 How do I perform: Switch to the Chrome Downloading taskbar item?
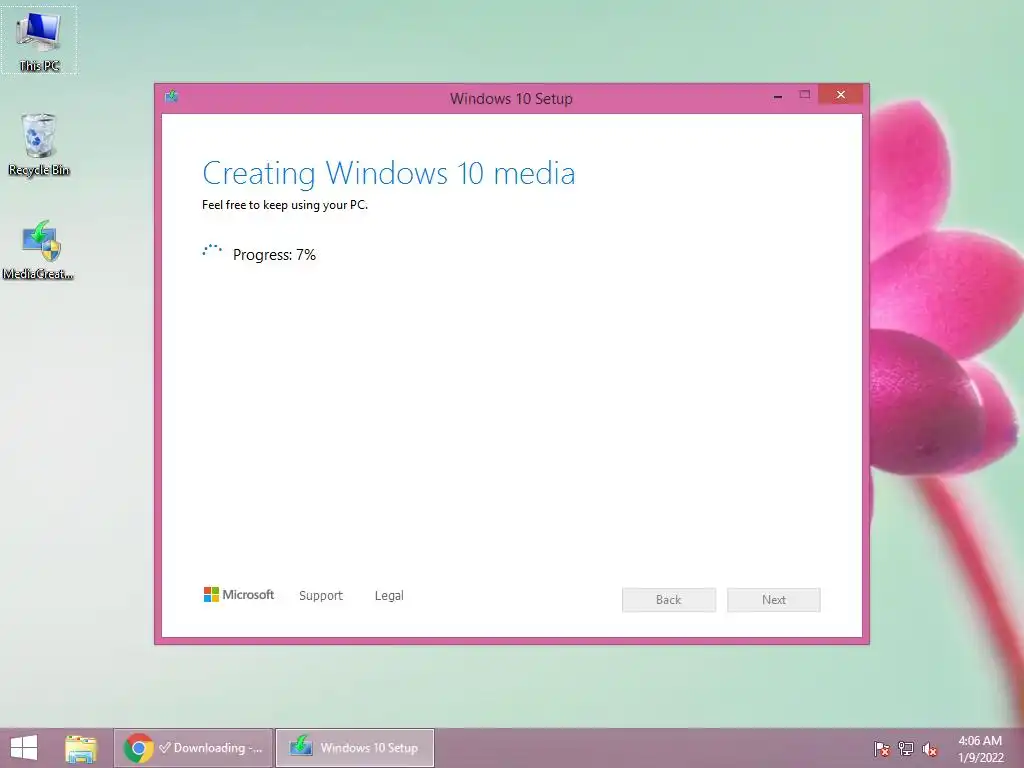pyautogui.click(x=193, y=748)
